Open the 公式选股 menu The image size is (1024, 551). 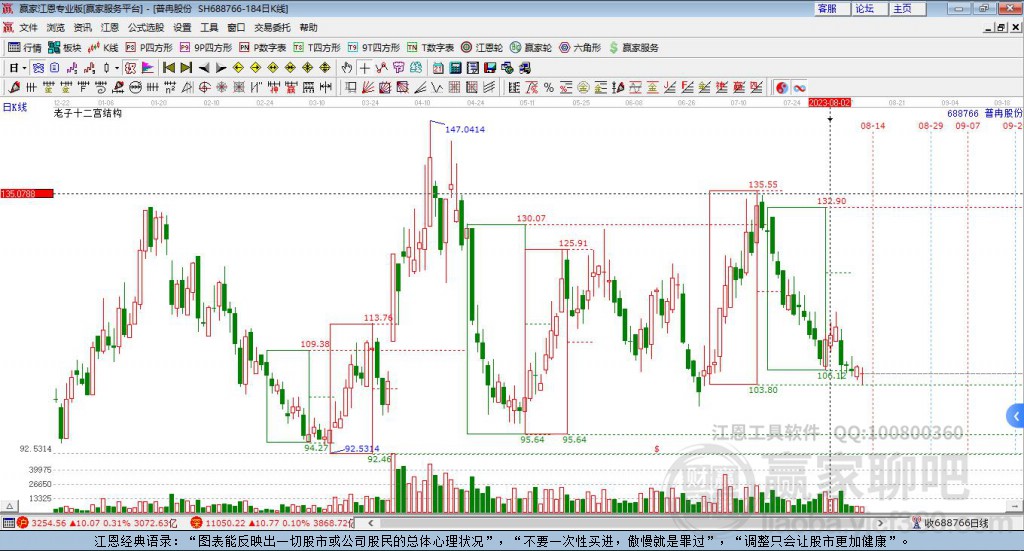click(146, 27)
